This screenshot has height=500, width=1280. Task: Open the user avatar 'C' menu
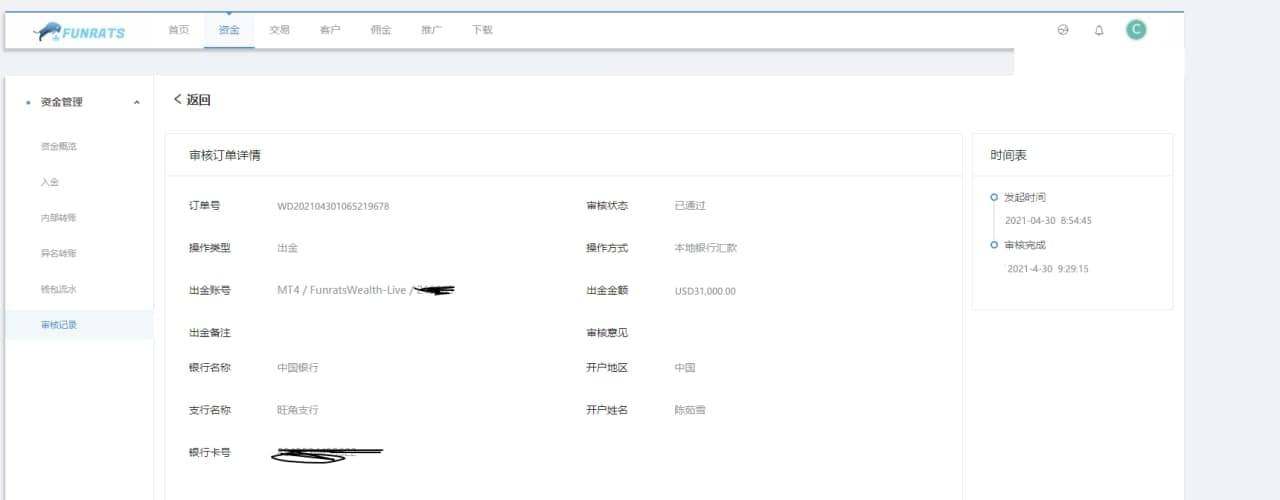(1135, 30)
